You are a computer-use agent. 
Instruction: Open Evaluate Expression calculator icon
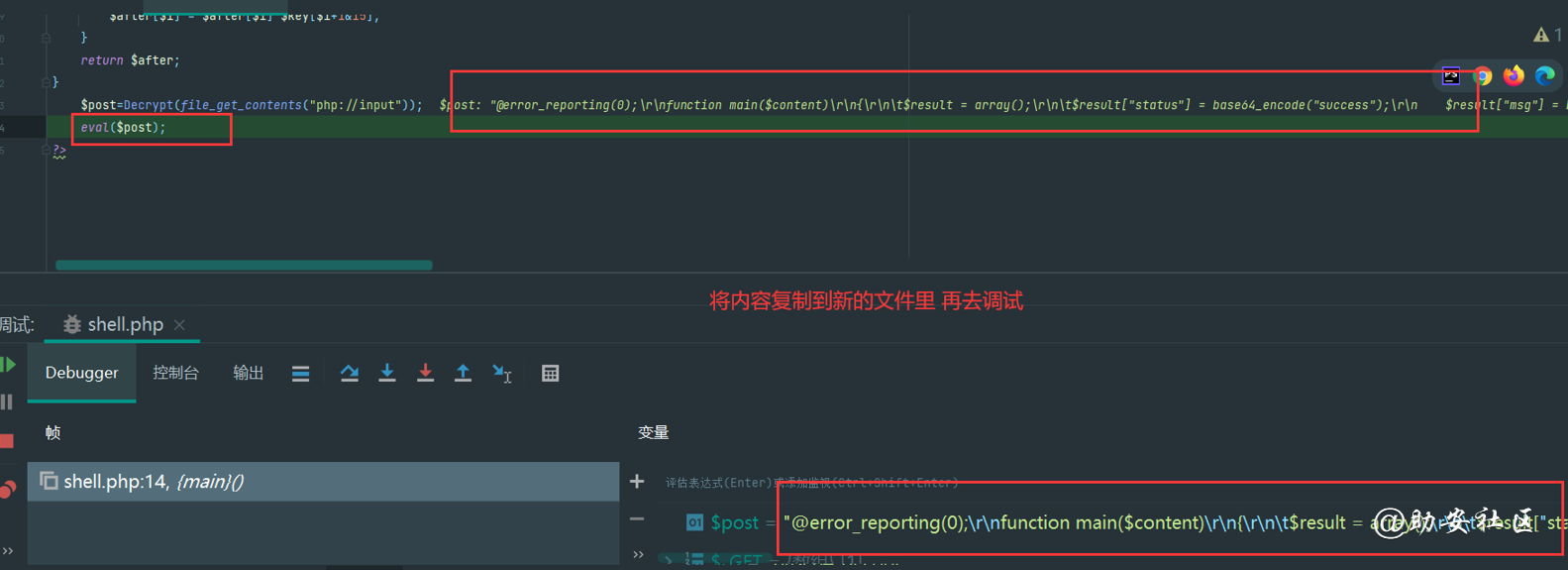[550, 374]
